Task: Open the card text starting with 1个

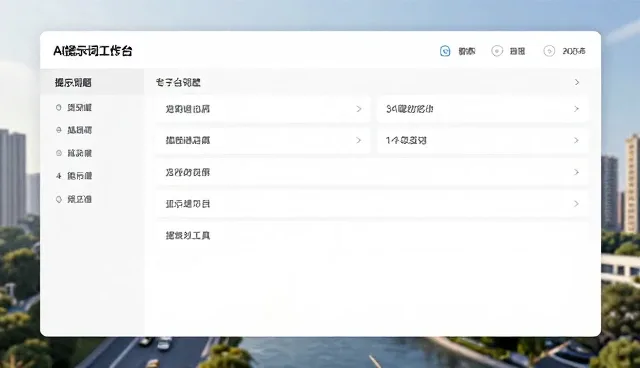Action: coord(406,140)
